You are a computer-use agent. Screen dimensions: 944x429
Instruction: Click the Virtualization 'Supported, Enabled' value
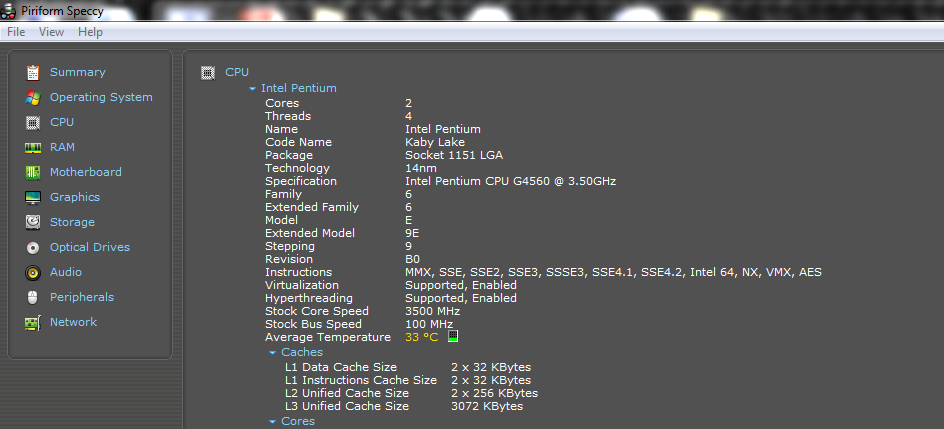pyautogui.click(x=461, y=286)
